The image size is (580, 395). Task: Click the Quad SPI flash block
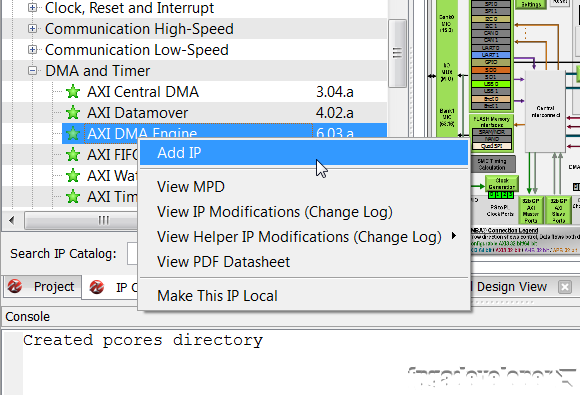click(x=491, y=146)
